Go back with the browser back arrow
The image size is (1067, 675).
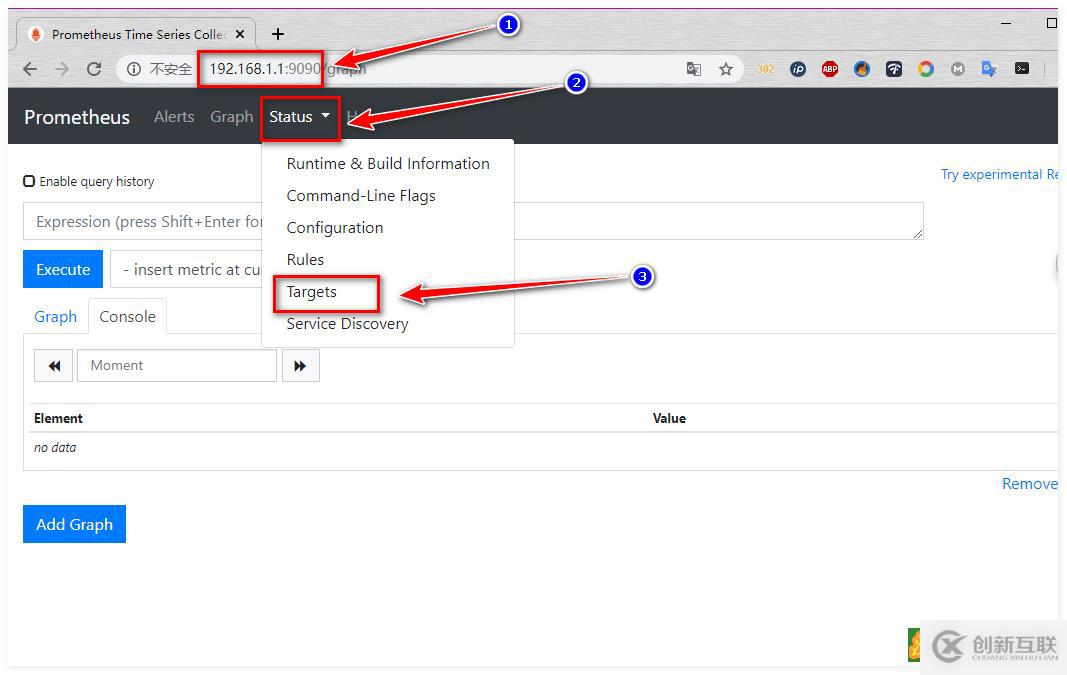pyautogui.click(x=30, y=69)
